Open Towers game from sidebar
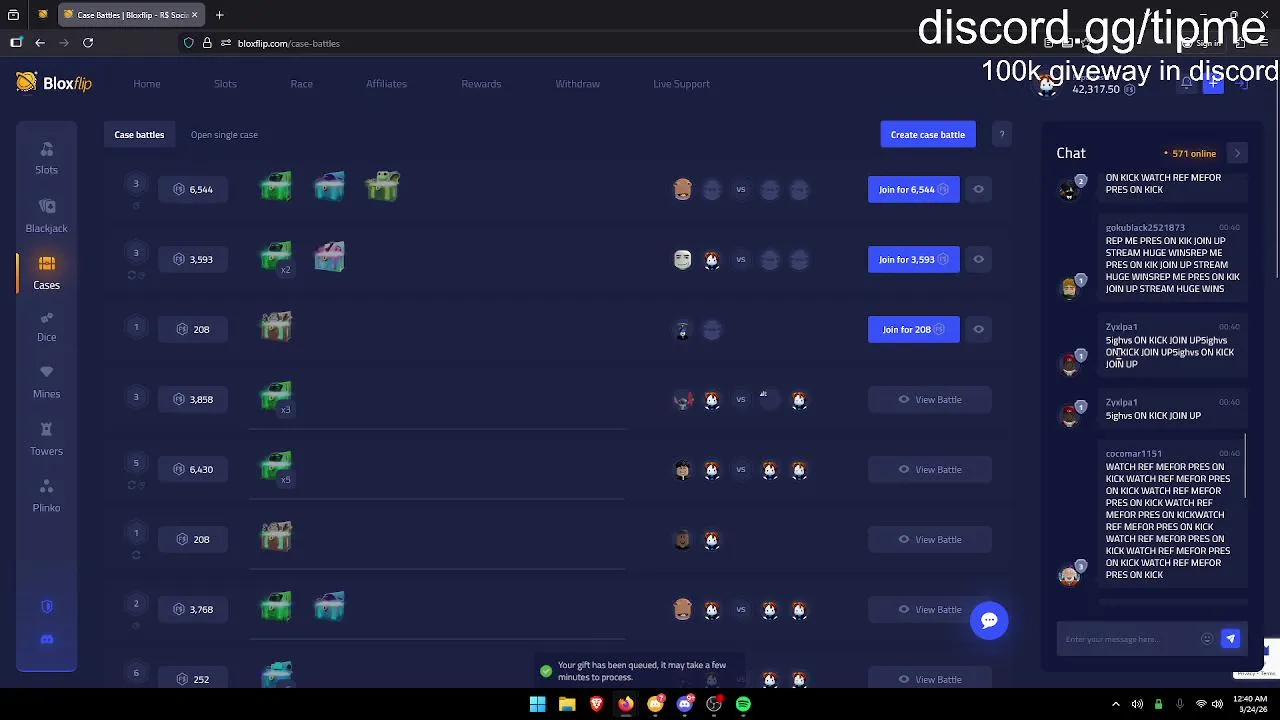The width and height of the screenshot is (1280, 720). (x=46, y=439)
